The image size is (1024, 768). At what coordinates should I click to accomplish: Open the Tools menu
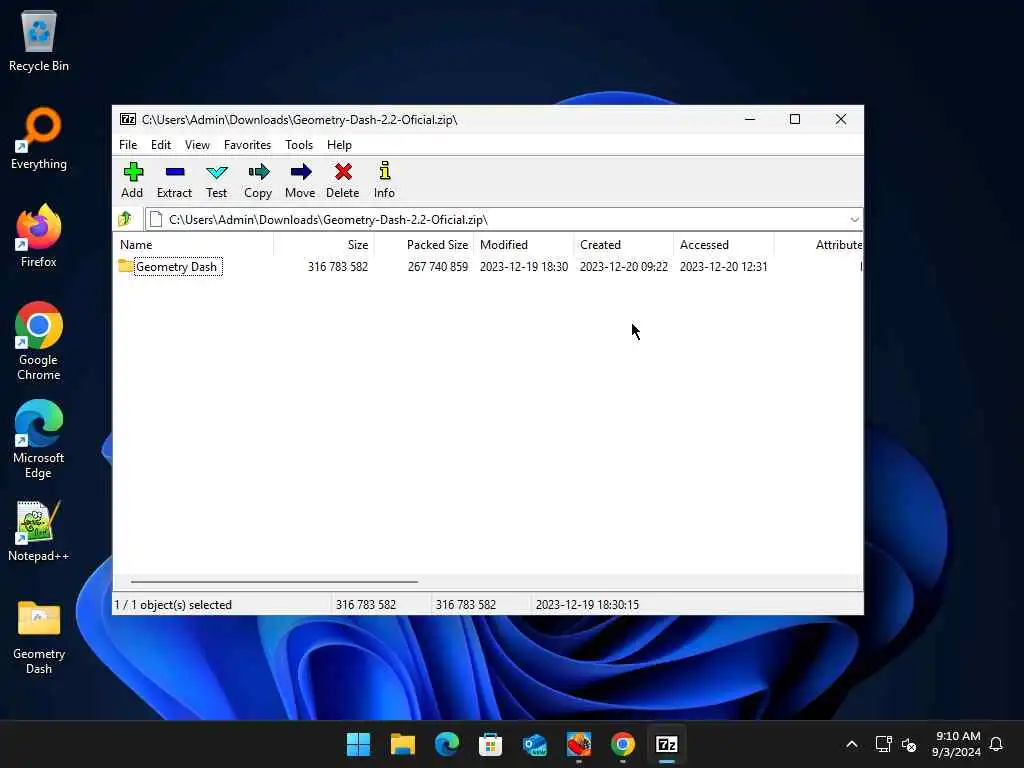point(299,145)
